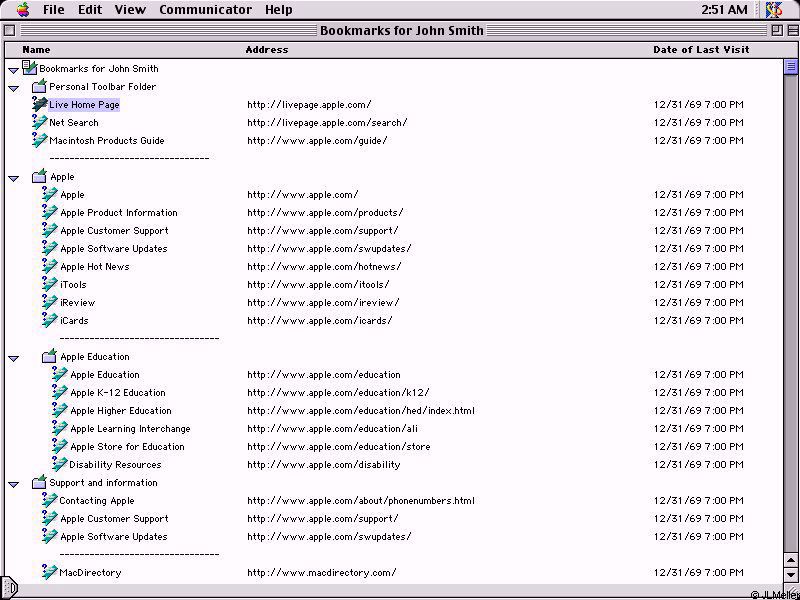Click the http://www.macdirectory.com/ address
Viewport: 800px width, 600px height.
pyautogui.click(x=321, y=572)
